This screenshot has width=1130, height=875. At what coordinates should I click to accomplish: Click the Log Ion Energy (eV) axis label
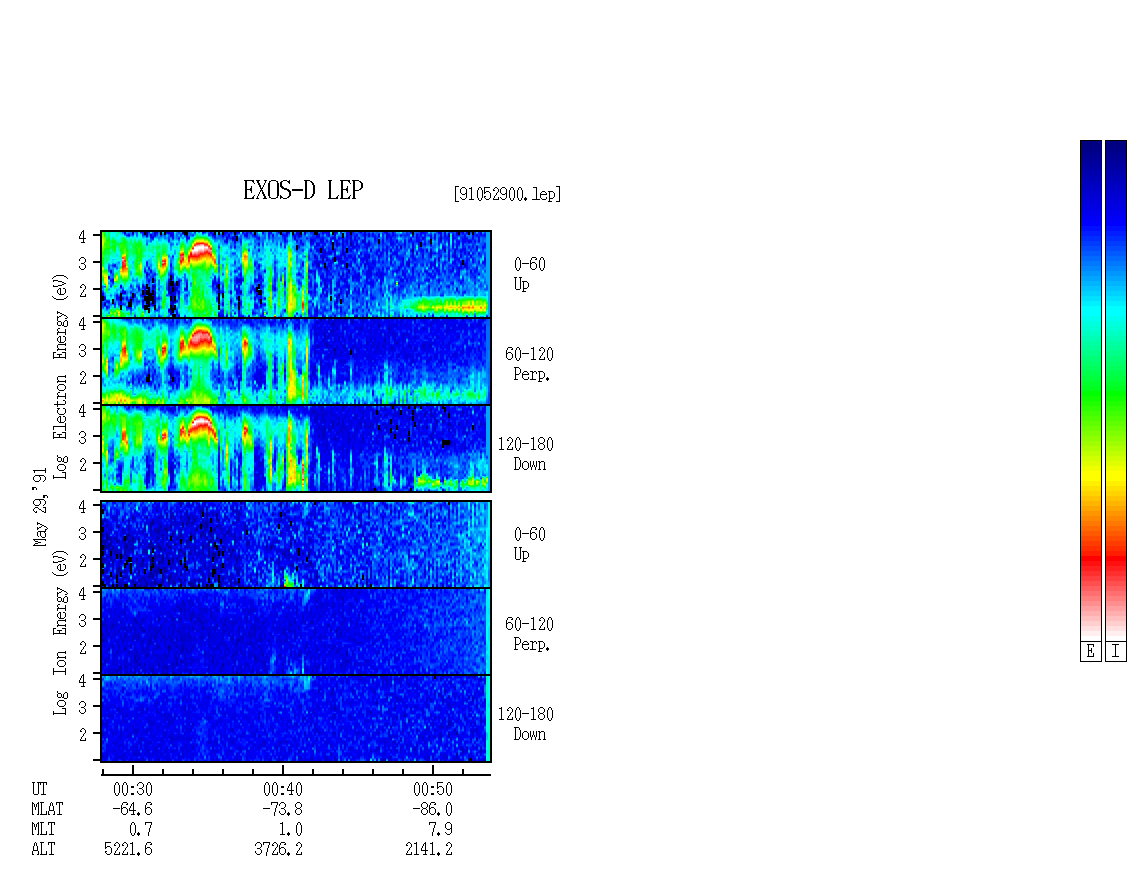[x=61, y=633]
